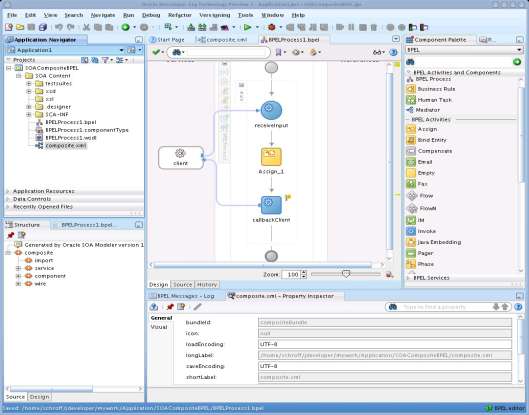Select the Assign_1 activity node
Image resolution: width=529 pixels, height=415 pixels.
click(x=271, y=157)
